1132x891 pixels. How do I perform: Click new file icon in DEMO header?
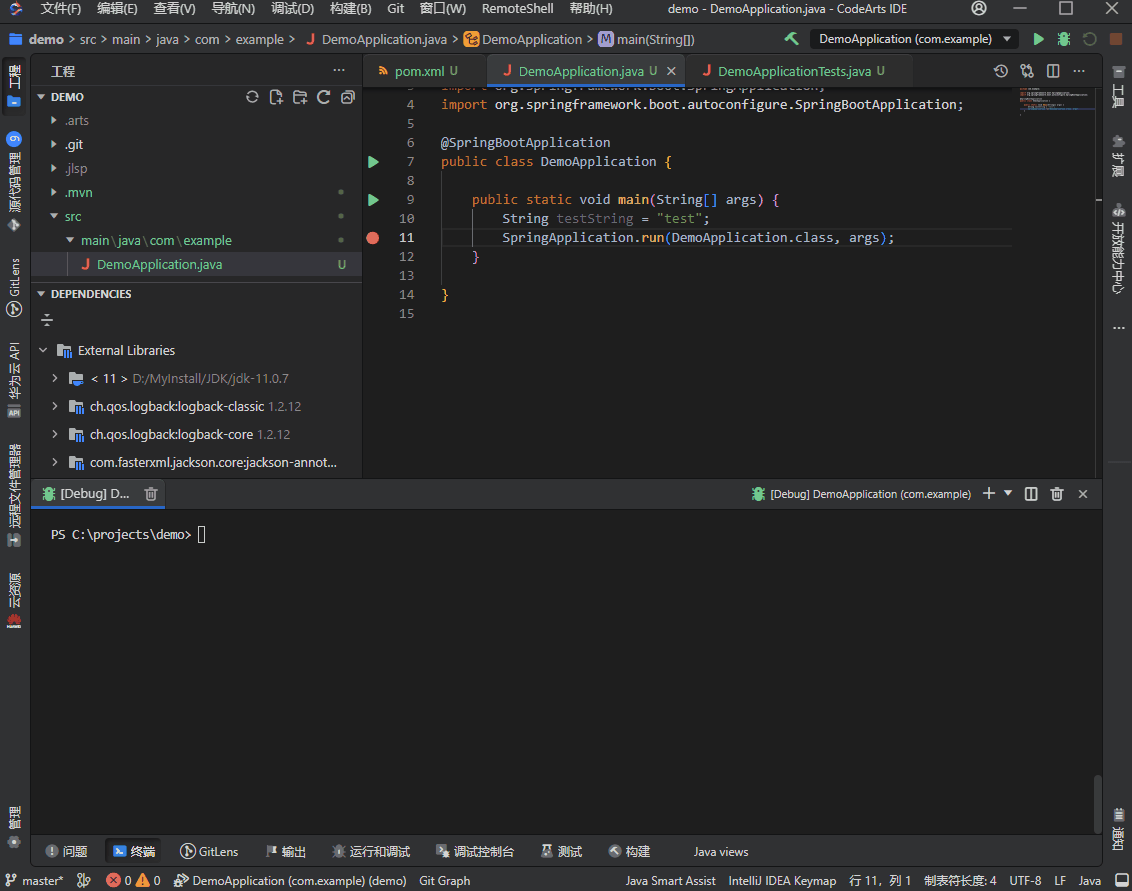click(x=276, y=97)
